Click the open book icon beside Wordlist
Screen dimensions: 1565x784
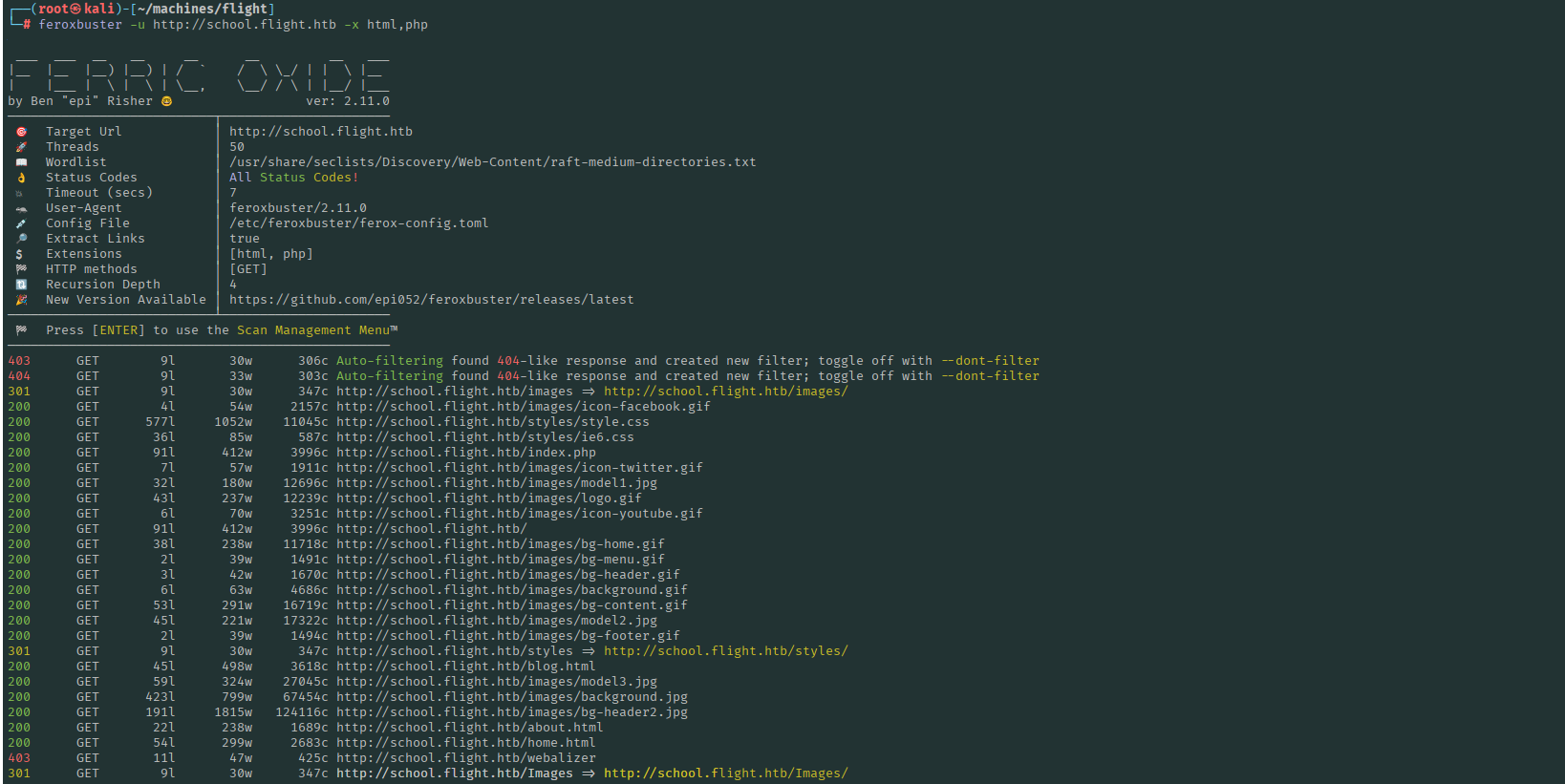[x=21, y=162]
